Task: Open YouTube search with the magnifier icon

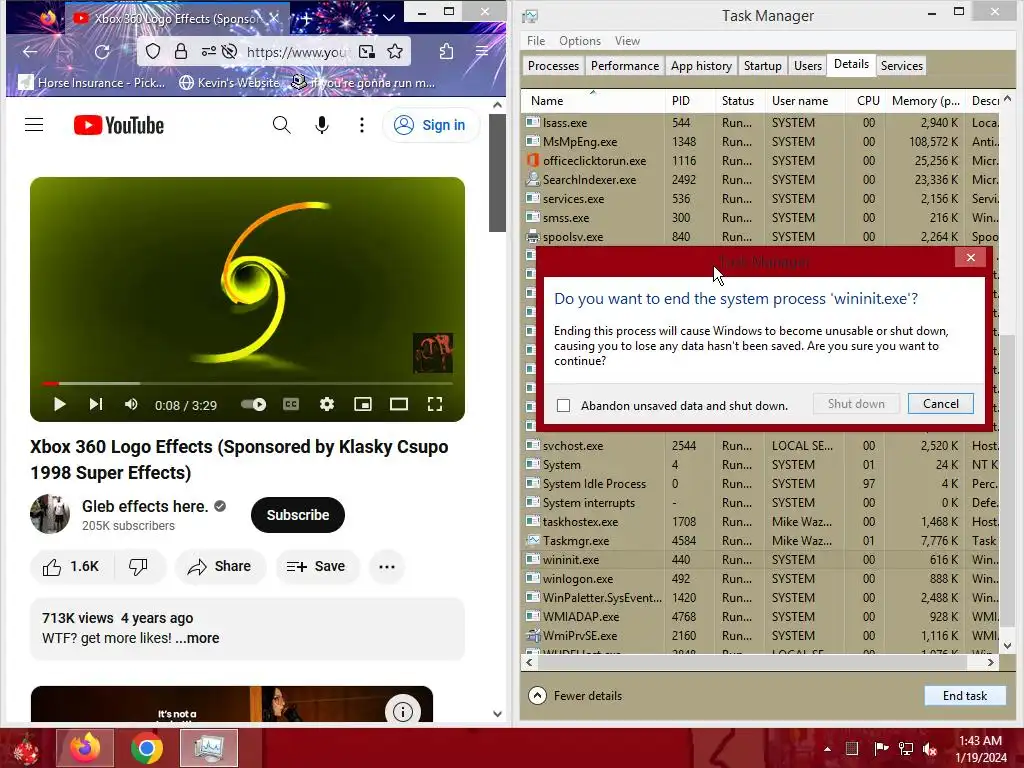Action: (281, 125)
